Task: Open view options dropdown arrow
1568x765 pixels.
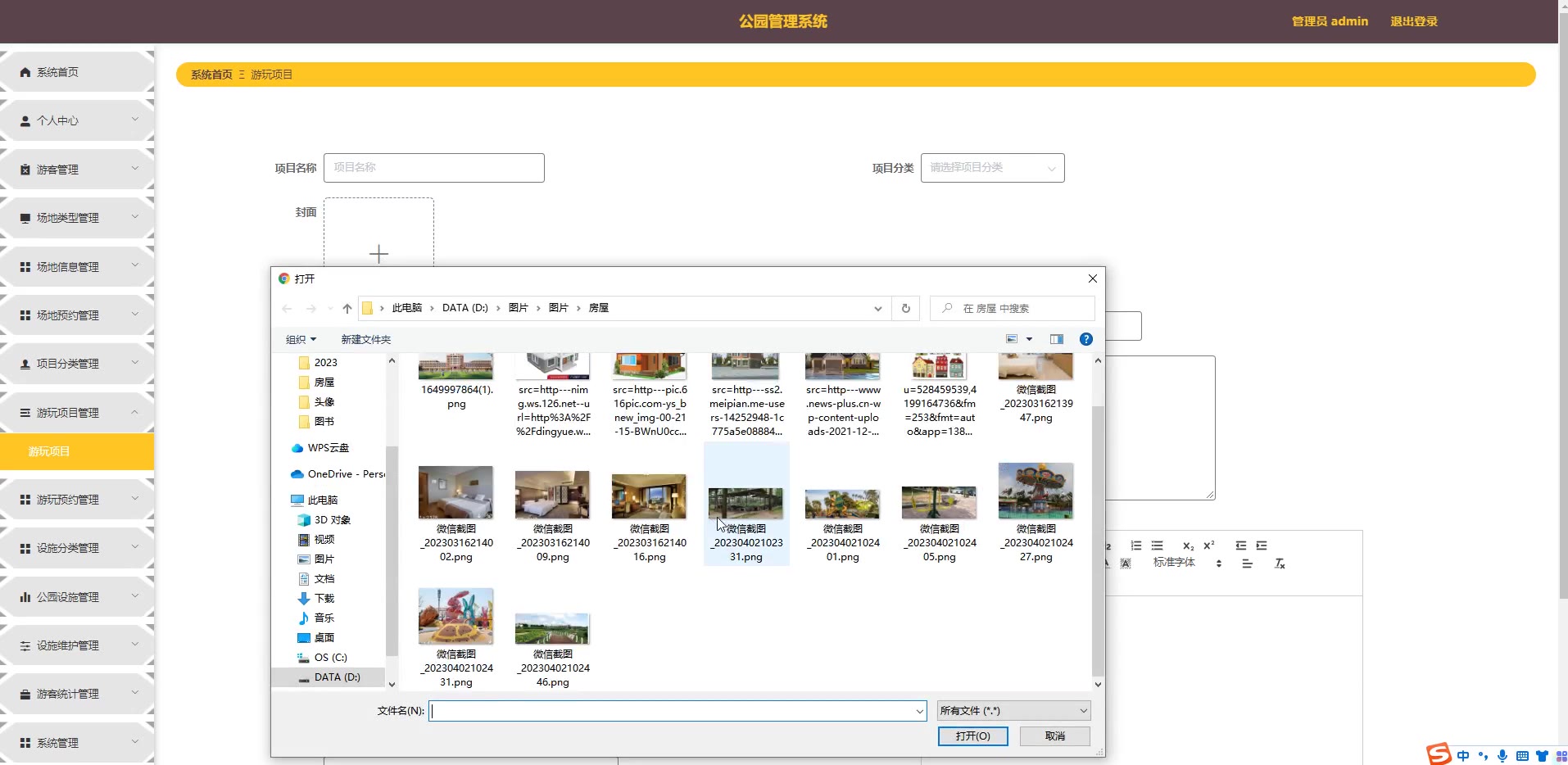Action: [1030, 339]
